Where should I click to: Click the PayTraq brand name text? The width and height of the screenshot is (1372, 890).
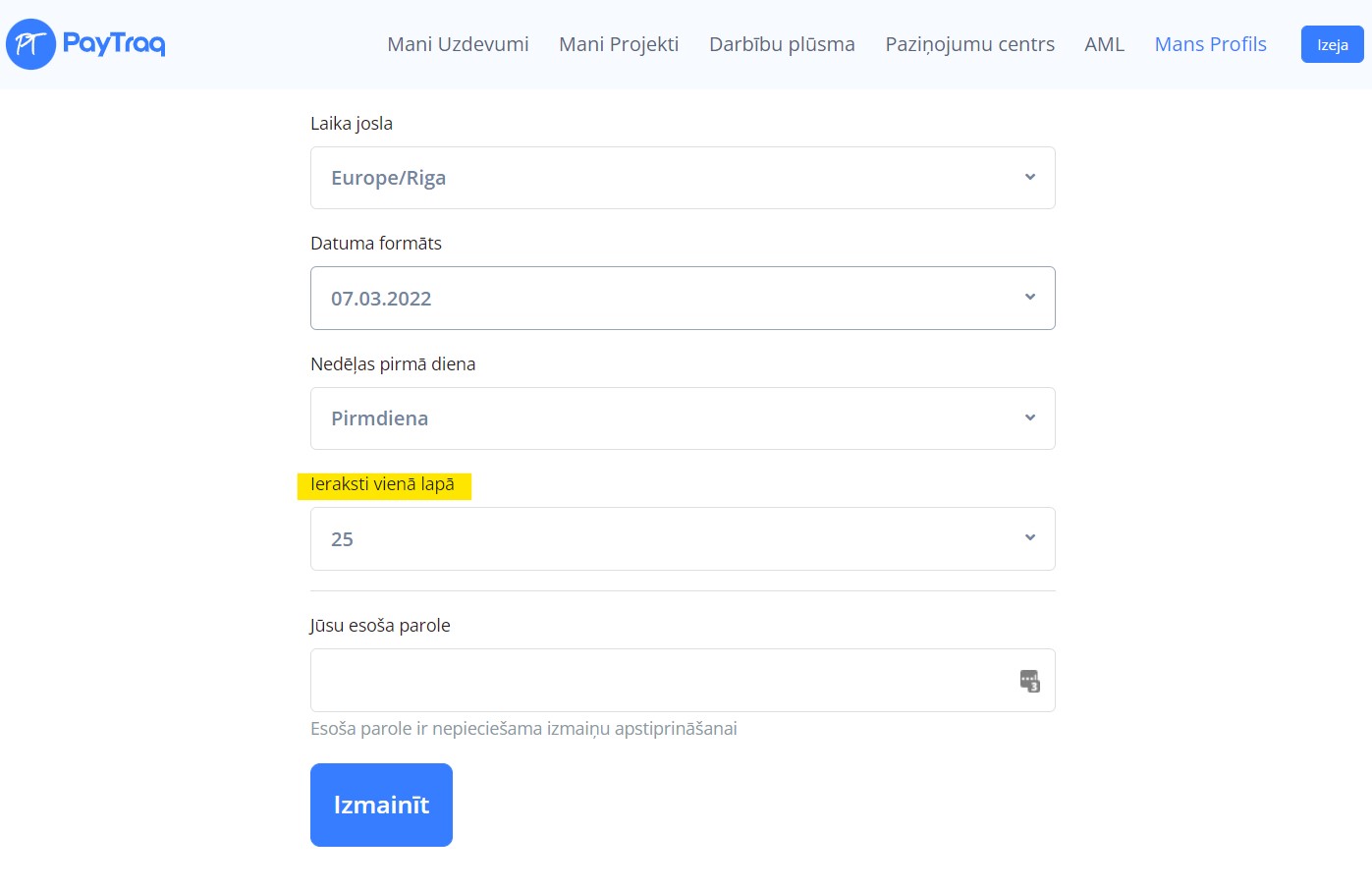pyautogui.click(x=114, y=44)
